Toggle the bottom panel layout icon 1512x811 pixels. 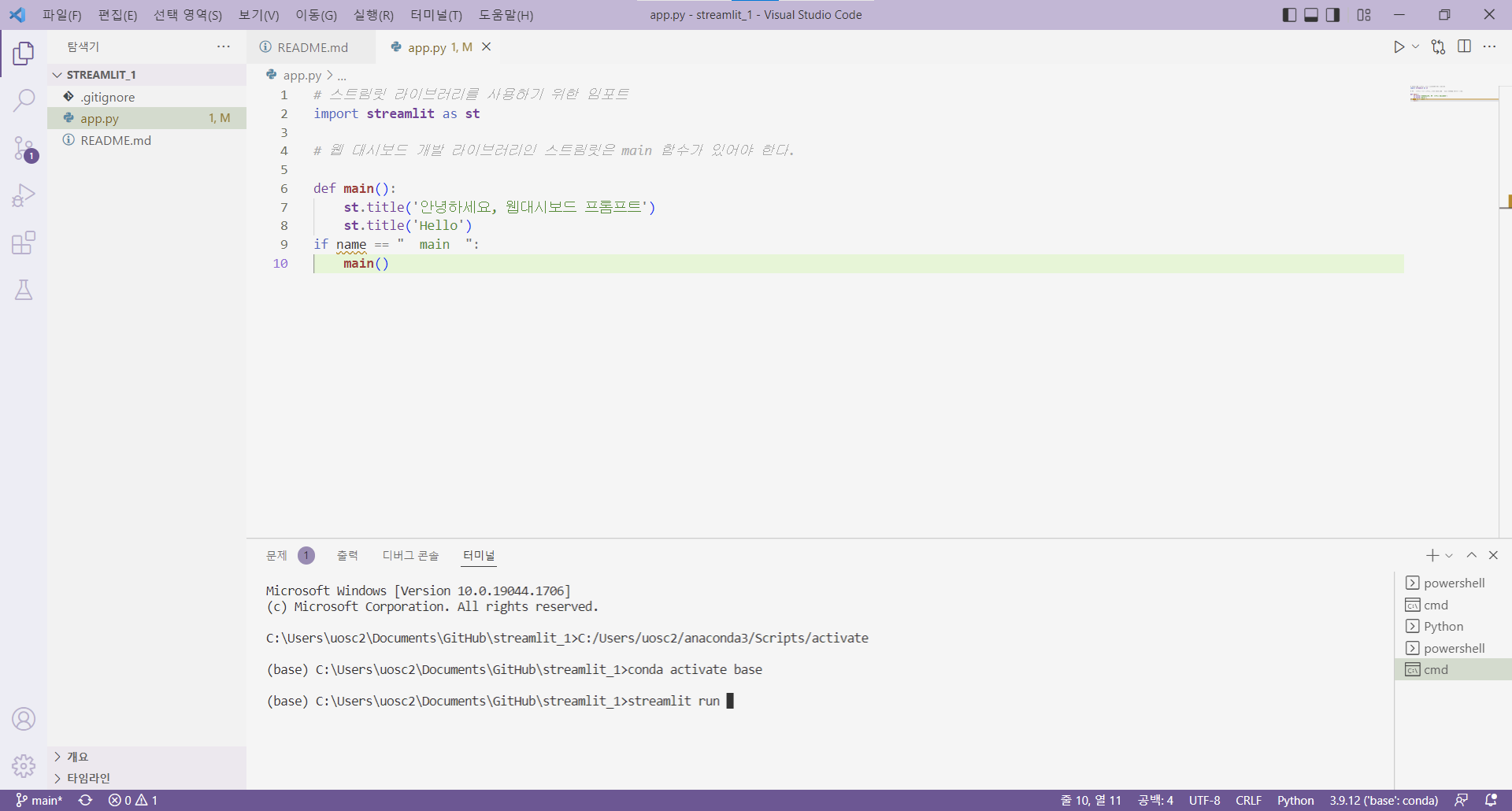1311,15
